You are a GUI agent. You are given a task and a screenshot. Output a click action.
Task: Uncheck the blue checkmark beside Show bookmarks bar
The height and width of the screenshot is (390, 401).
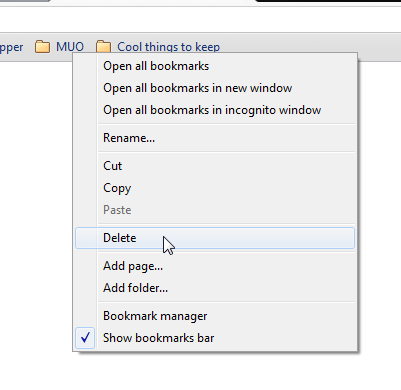pyautogui.click(x=85, y=338)
